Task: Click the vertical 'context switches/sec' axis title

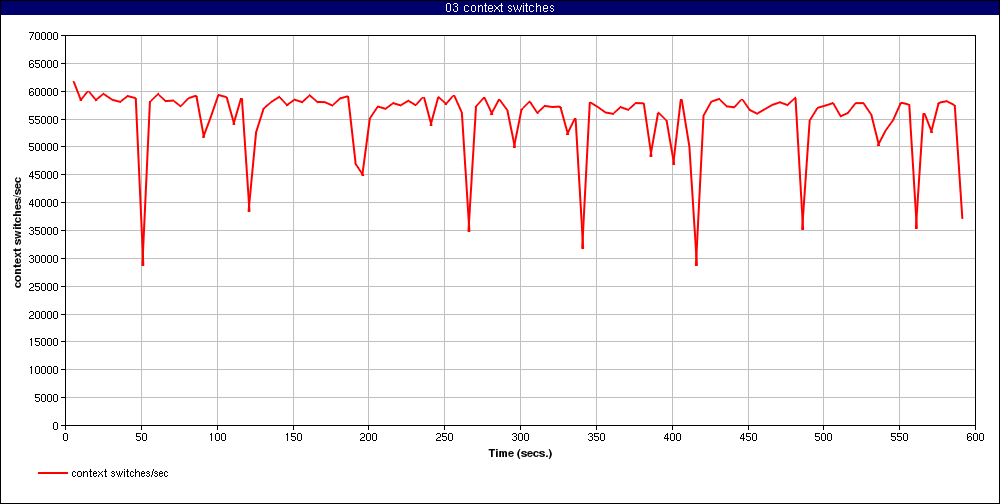Action: click(x=18, y=231)
